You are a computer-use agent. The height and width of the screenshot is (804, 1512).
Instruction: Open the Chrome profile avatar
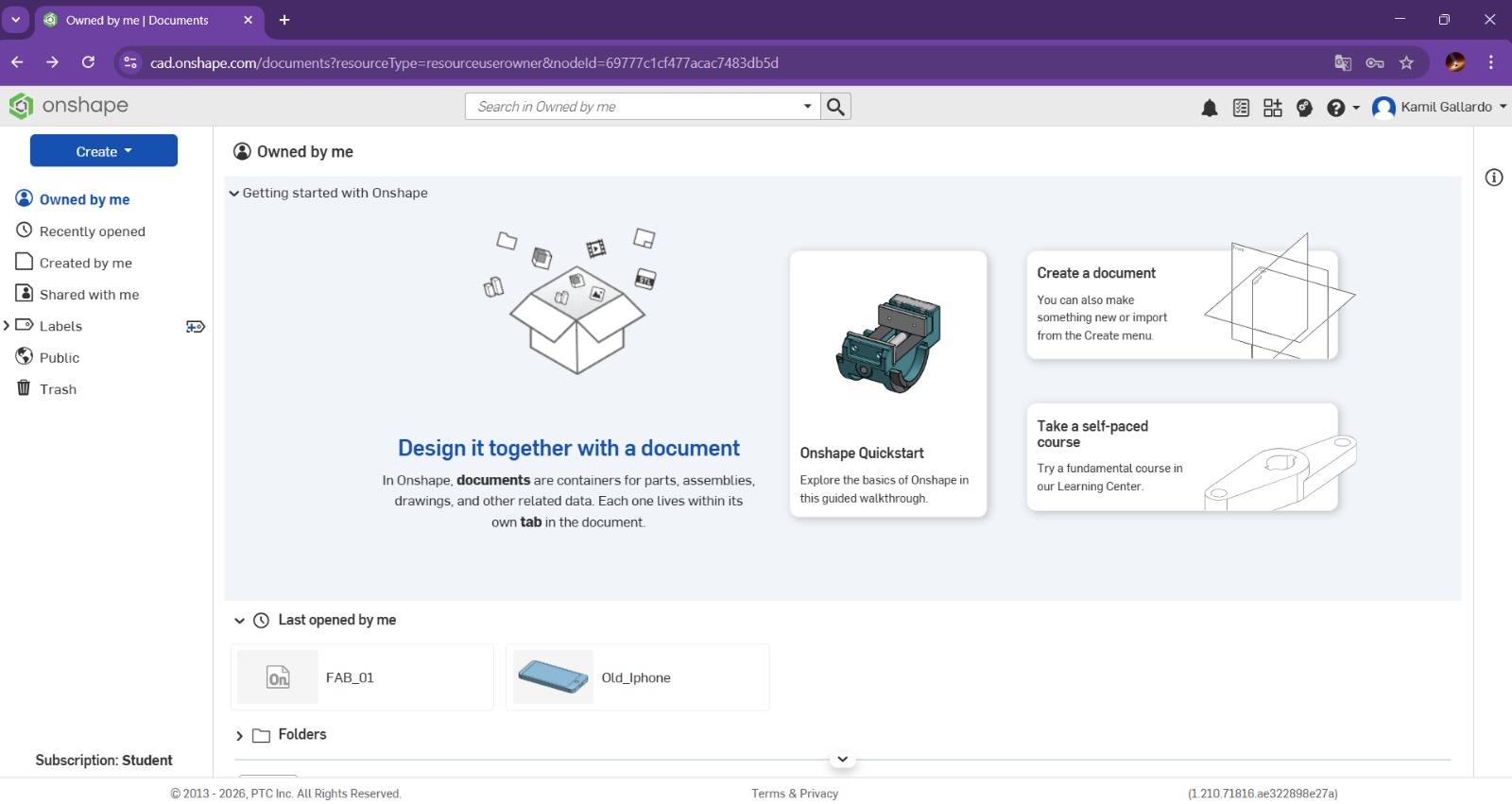click(1456, 62)
